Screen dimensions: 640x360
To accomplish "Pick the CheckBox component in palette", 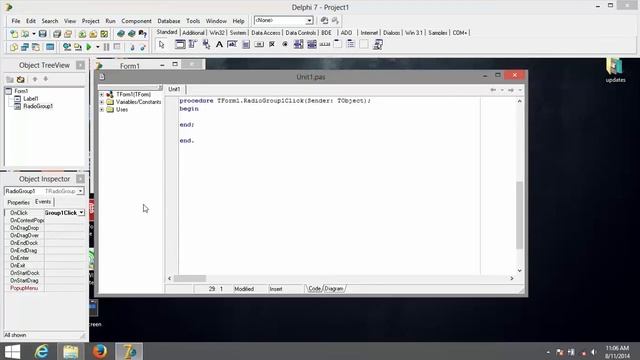I will 272,44.
